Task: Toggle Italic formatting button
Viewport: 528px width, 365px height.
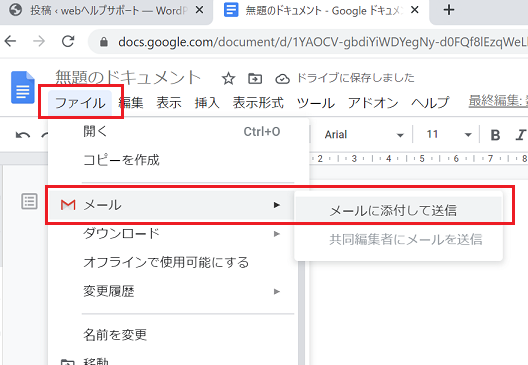Action: pyautogui.click(x=520, y=135)
